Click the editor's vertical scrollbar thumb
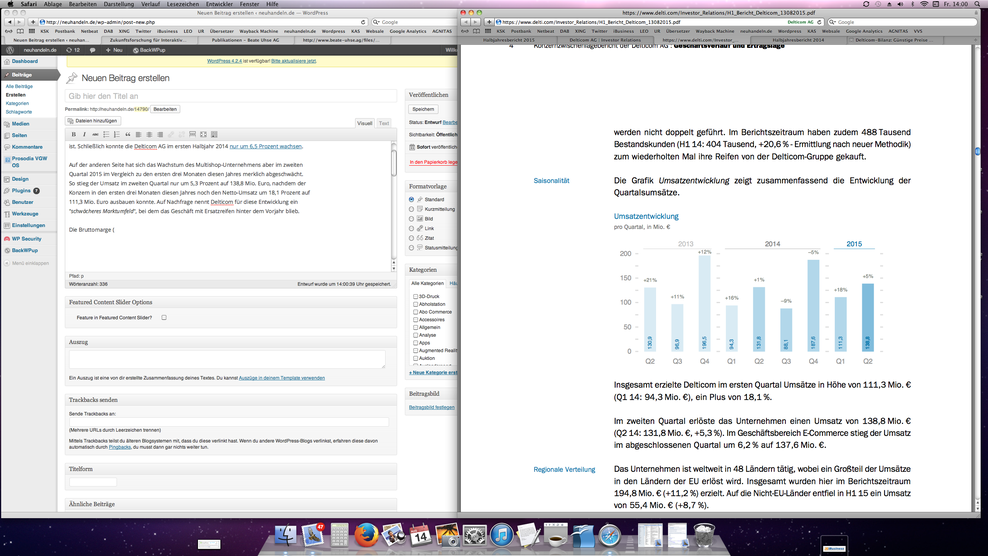This screenshot has height=556, width=988. coord(394,161)
